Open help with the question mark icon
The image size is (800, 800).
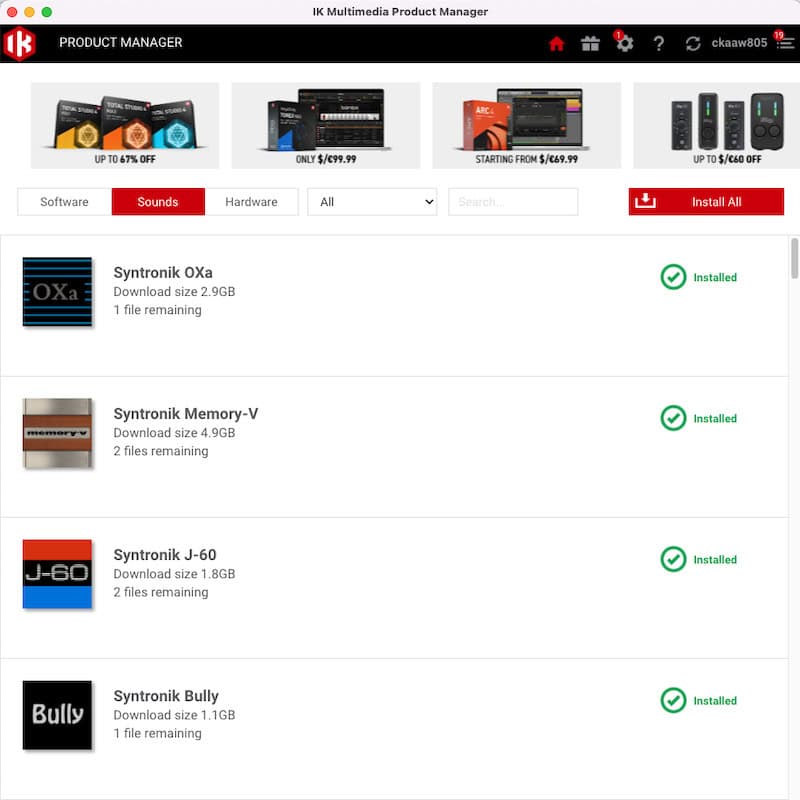point(659,43)
